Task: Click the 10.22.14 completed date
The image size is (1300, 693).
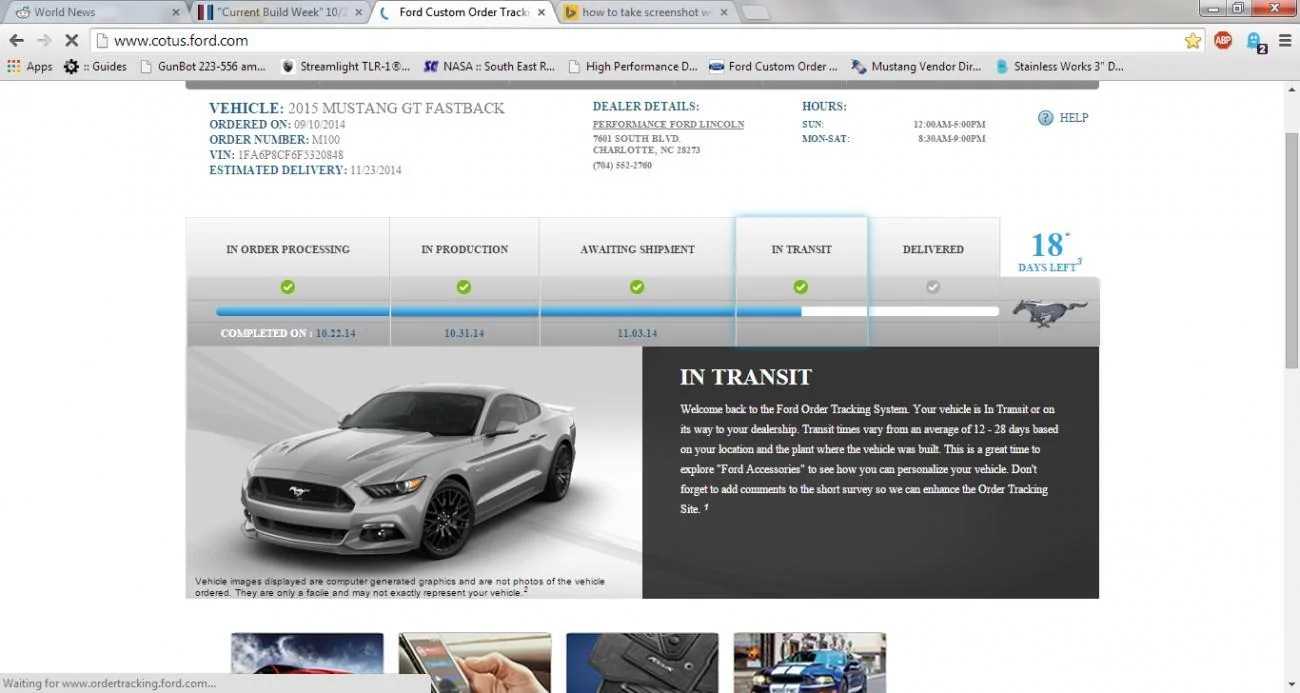Action: (x=336, y=333)
